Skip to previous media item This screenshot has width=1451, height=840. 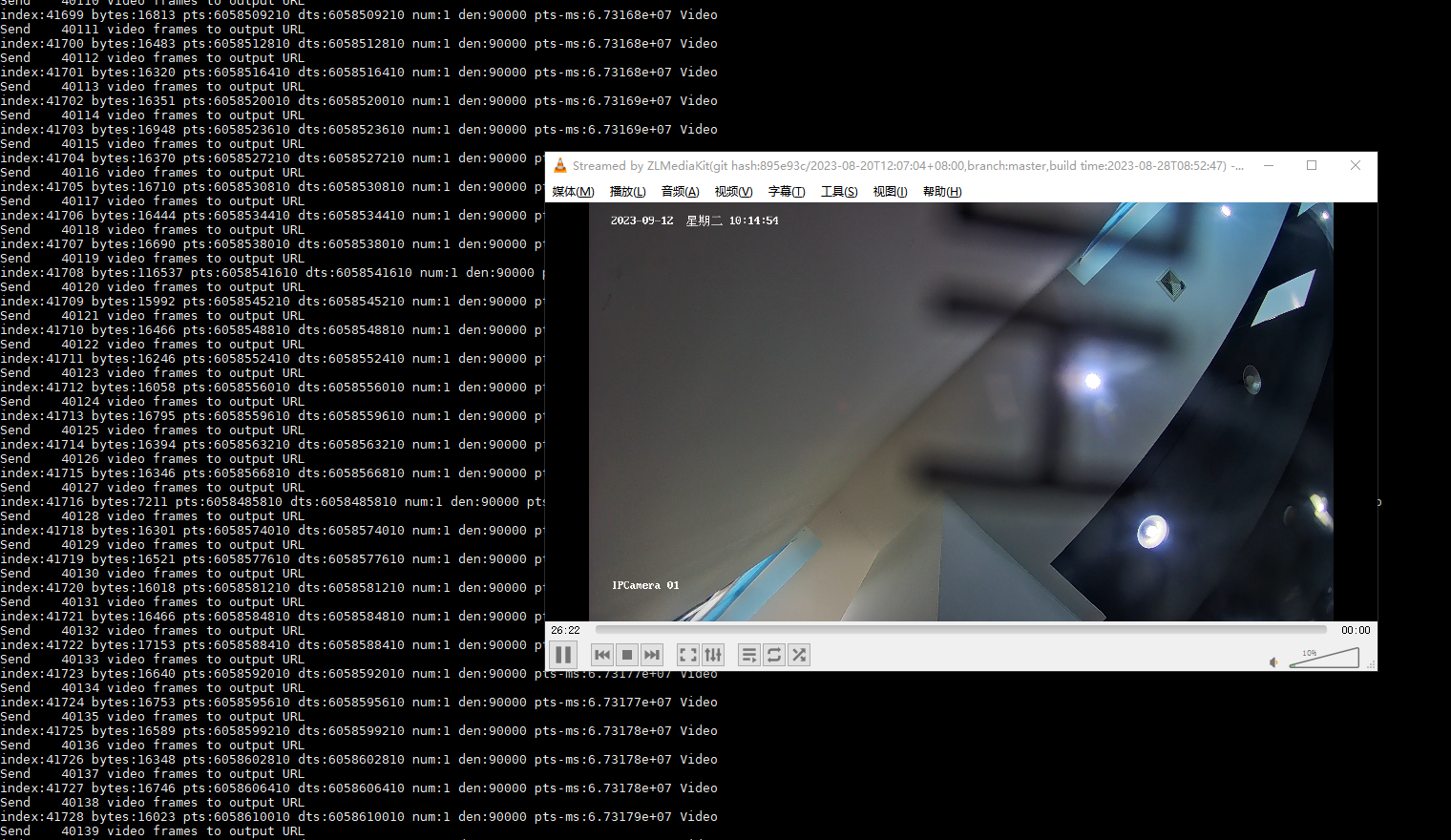point(601,655)
